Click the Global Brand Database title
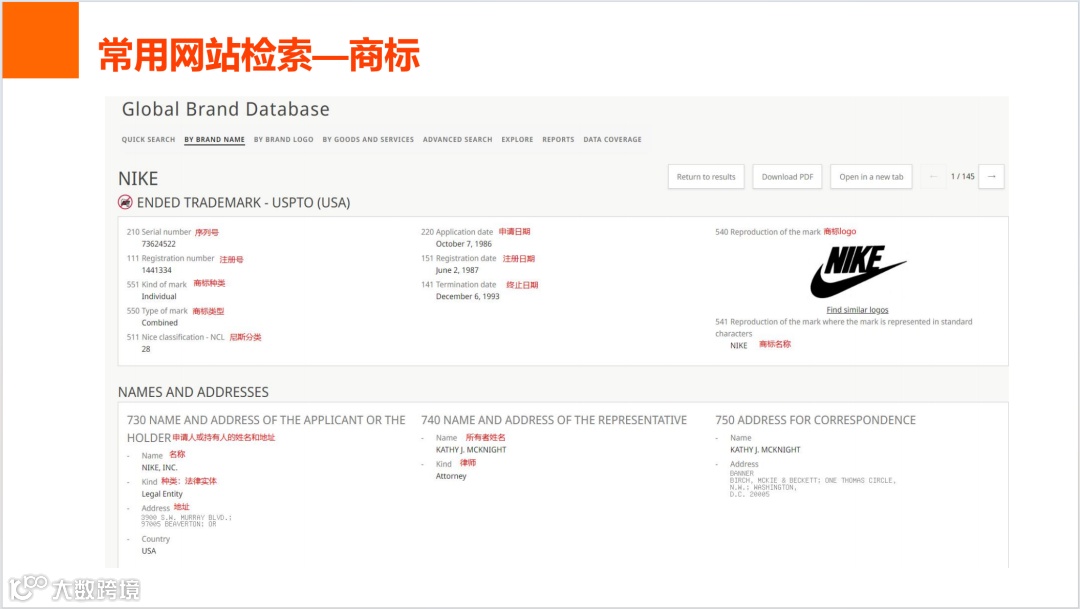1080x609 pixels. point(226,110)
